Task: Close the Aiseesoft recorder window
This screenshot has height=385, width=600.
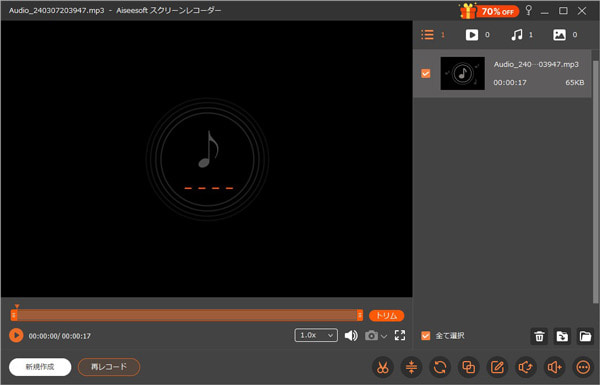Action: click(582, 11)
